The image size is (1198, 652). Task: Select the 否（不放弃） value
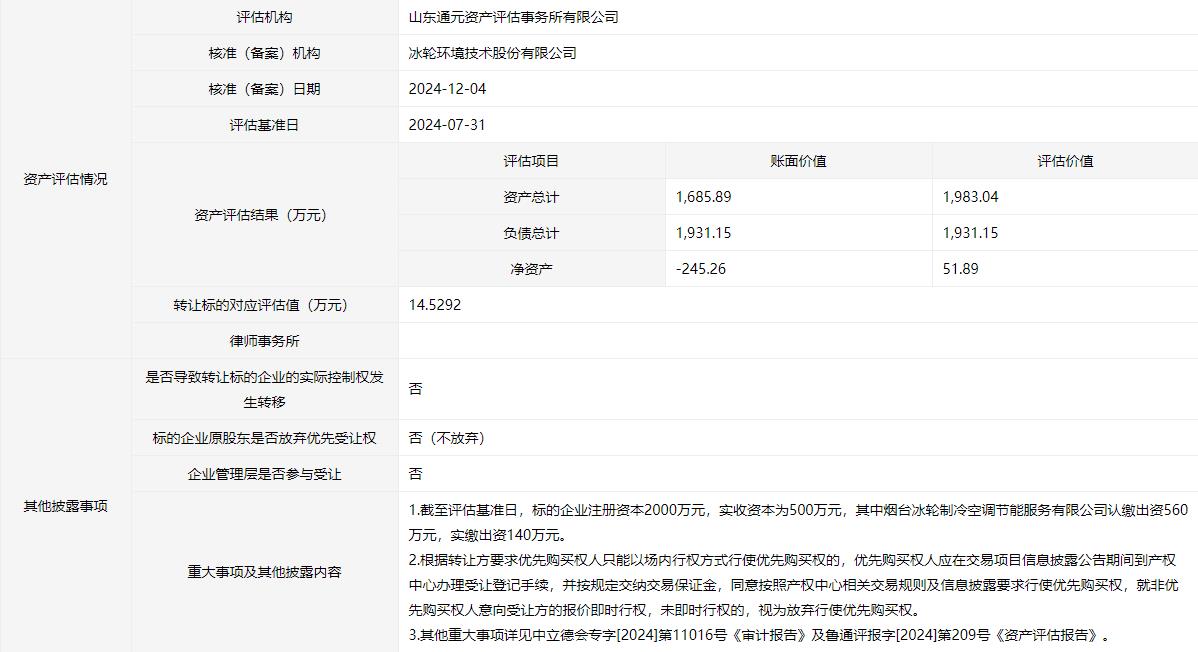(x=447, y=438)
